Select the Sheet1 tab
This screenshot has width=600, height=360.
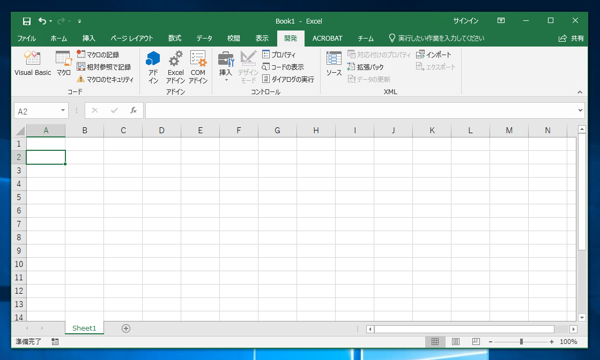(x=84, y=328)
